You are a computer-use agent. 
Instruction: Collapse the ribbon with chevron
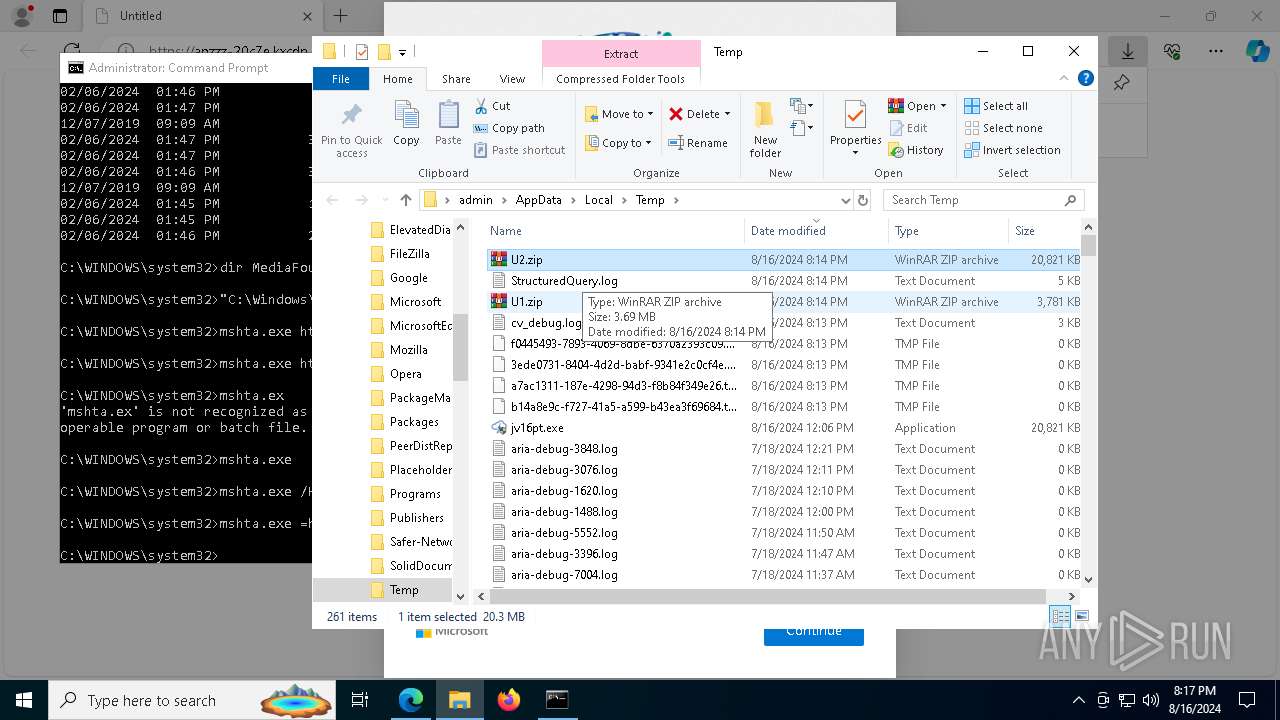coord(1064,79)
